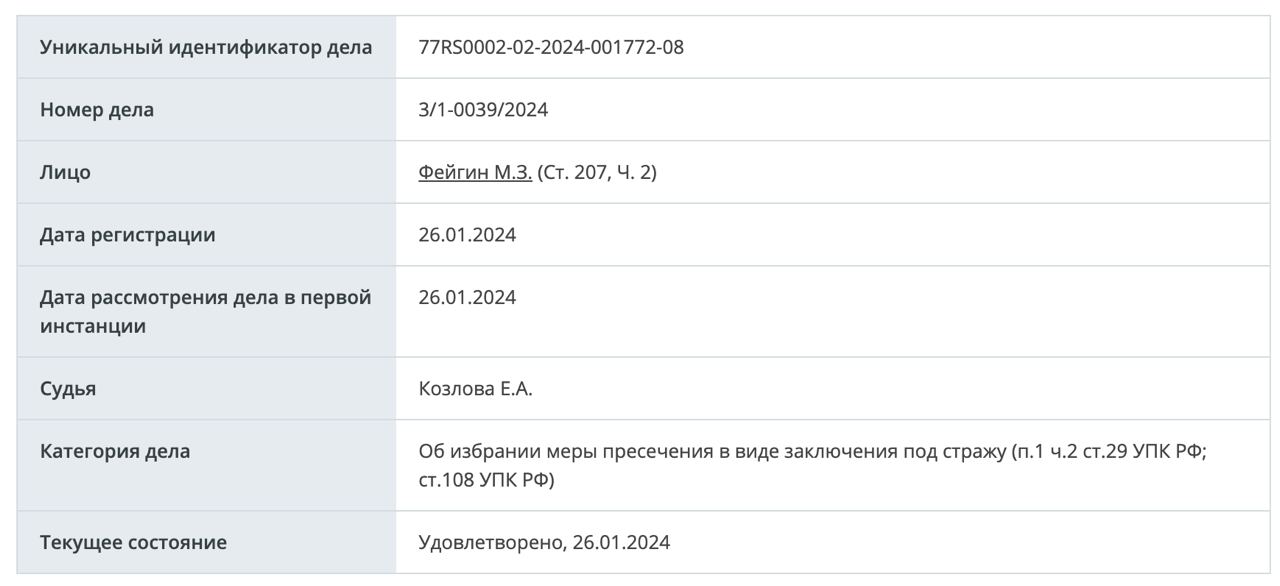1280x586 pixels.
Task: Click the Дата регистрации label
Action: coord(128,235)
